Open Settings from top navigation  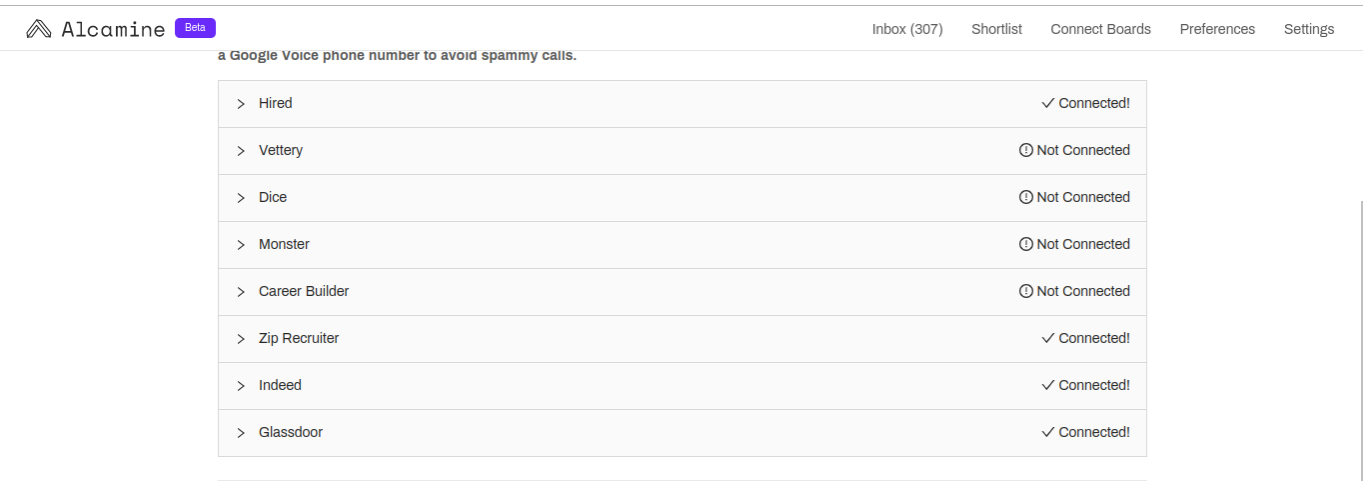click(x=1309, y=29)
